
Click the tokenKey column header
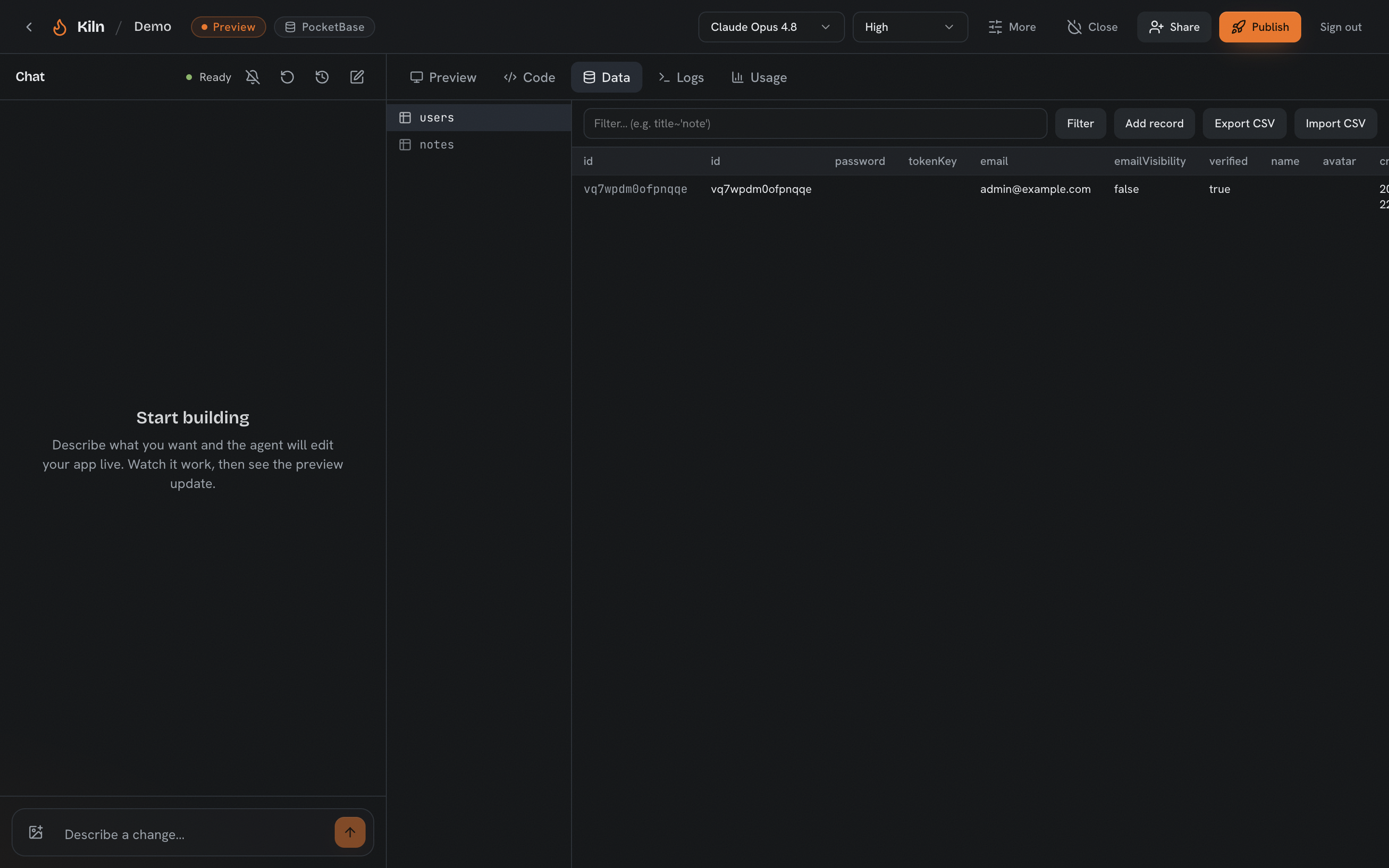point(932,162)
